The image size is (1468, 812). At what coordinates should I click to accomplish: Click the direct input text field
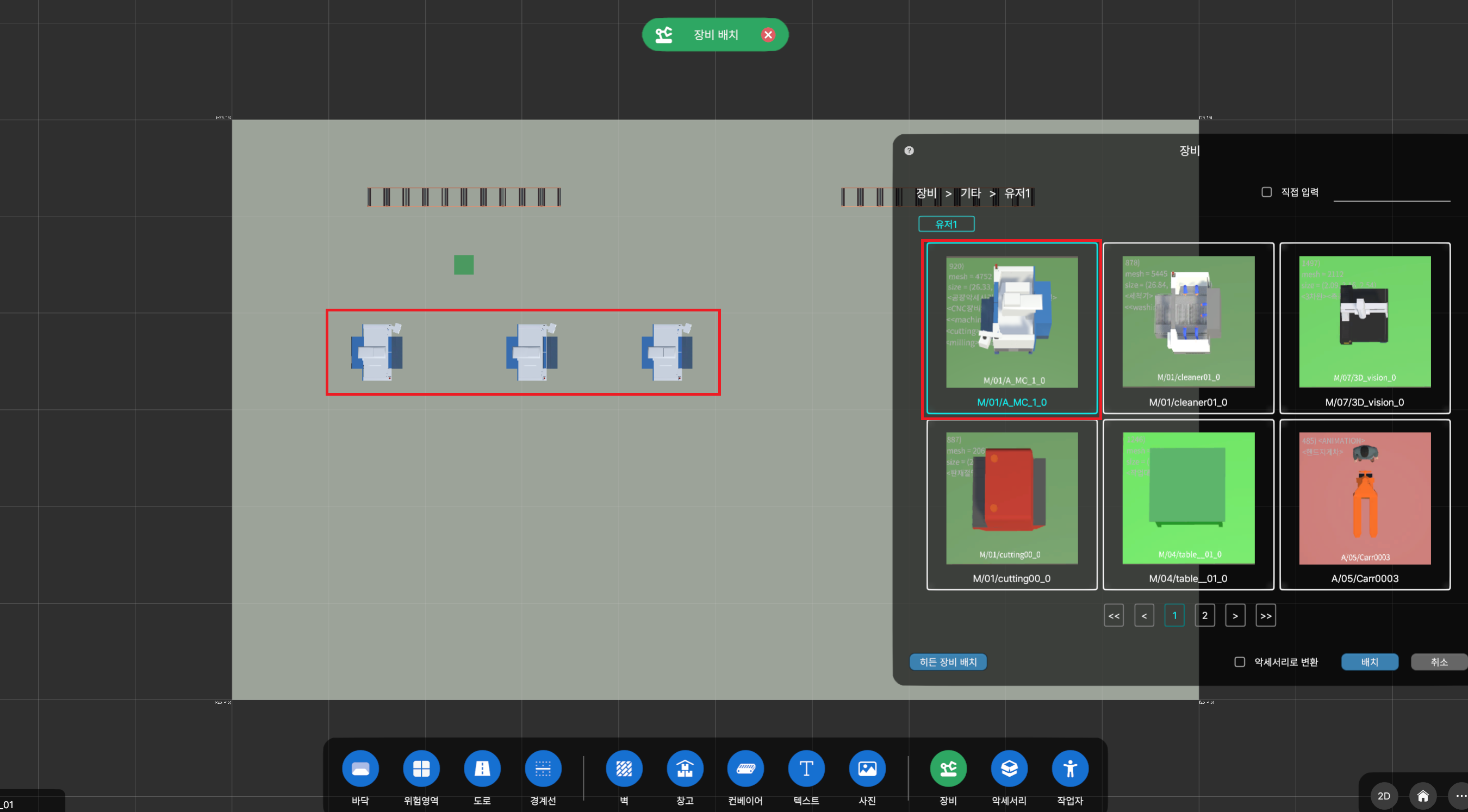click(1391, 193)
